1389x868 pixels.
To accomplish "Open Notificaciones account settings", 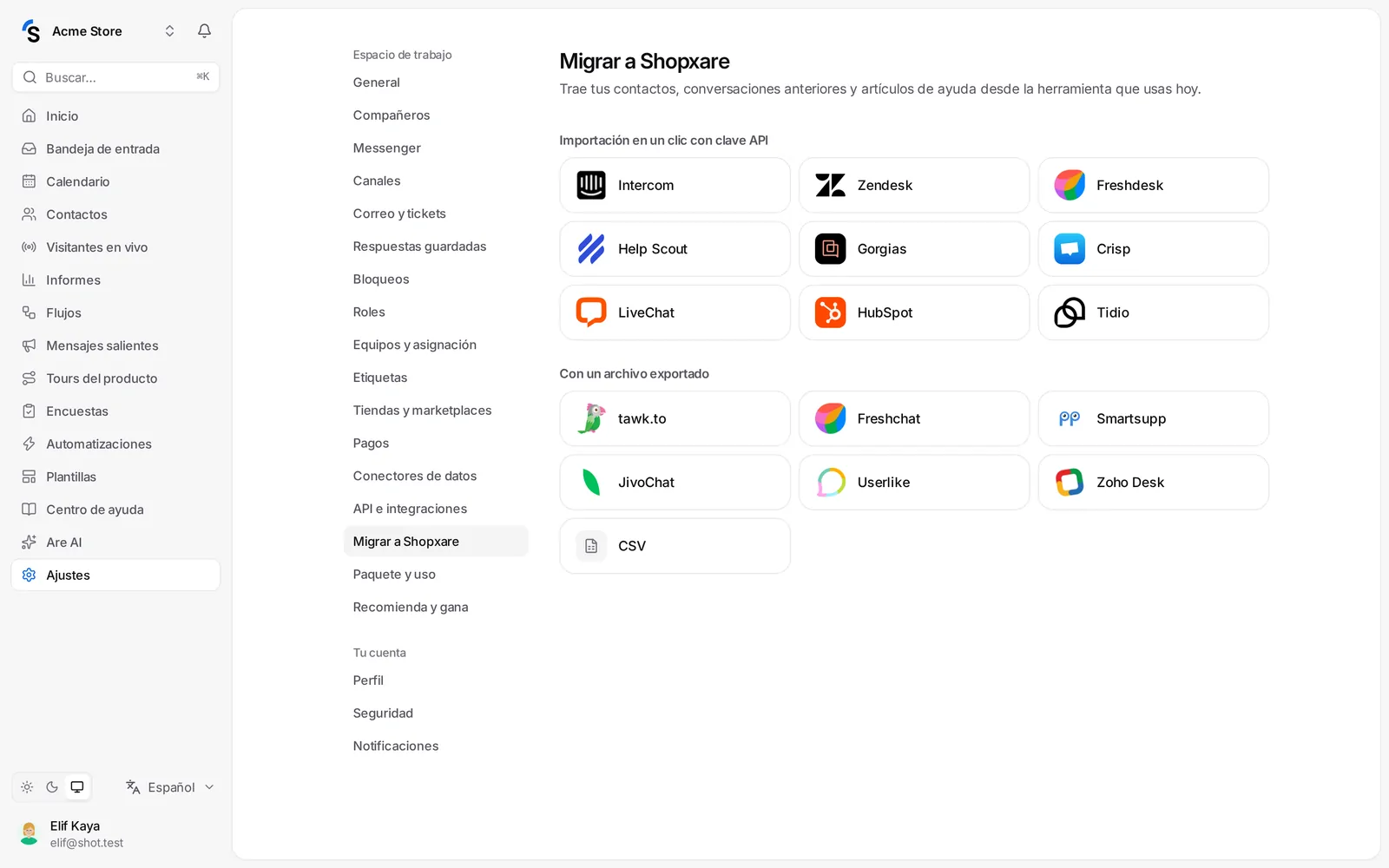I will (x=436, y=746).
